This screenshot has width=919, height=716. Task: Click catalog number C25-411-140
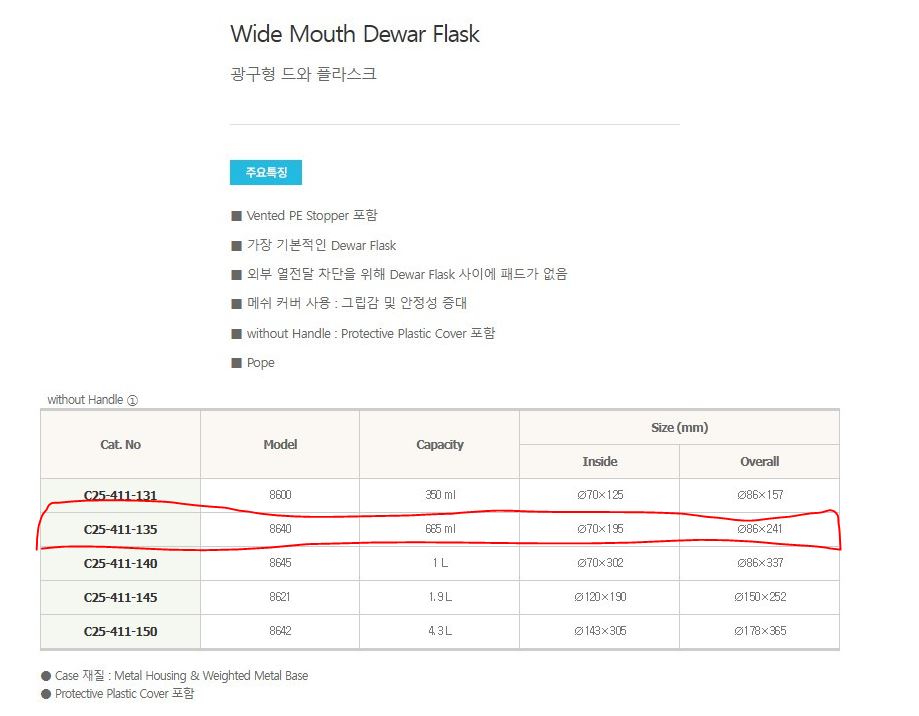point(120,563)
